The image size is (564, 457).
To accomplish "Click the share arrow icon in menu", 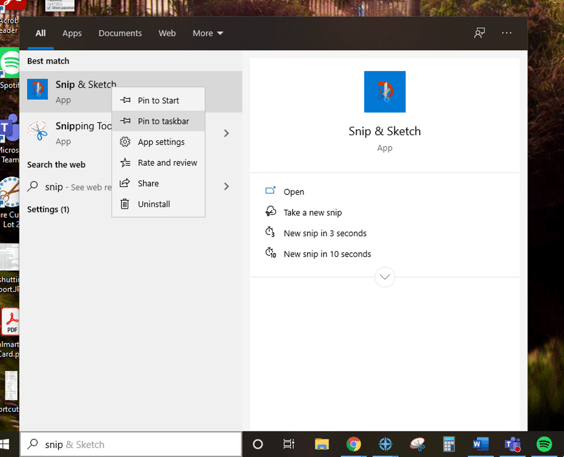I will pos(124,183).
